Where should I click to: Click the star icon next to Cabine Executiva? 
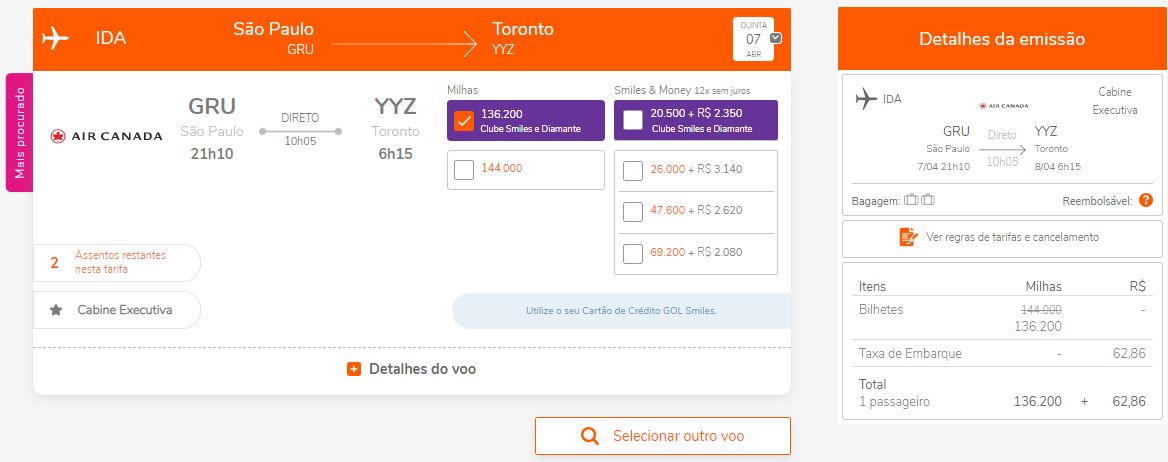point(56,310)
